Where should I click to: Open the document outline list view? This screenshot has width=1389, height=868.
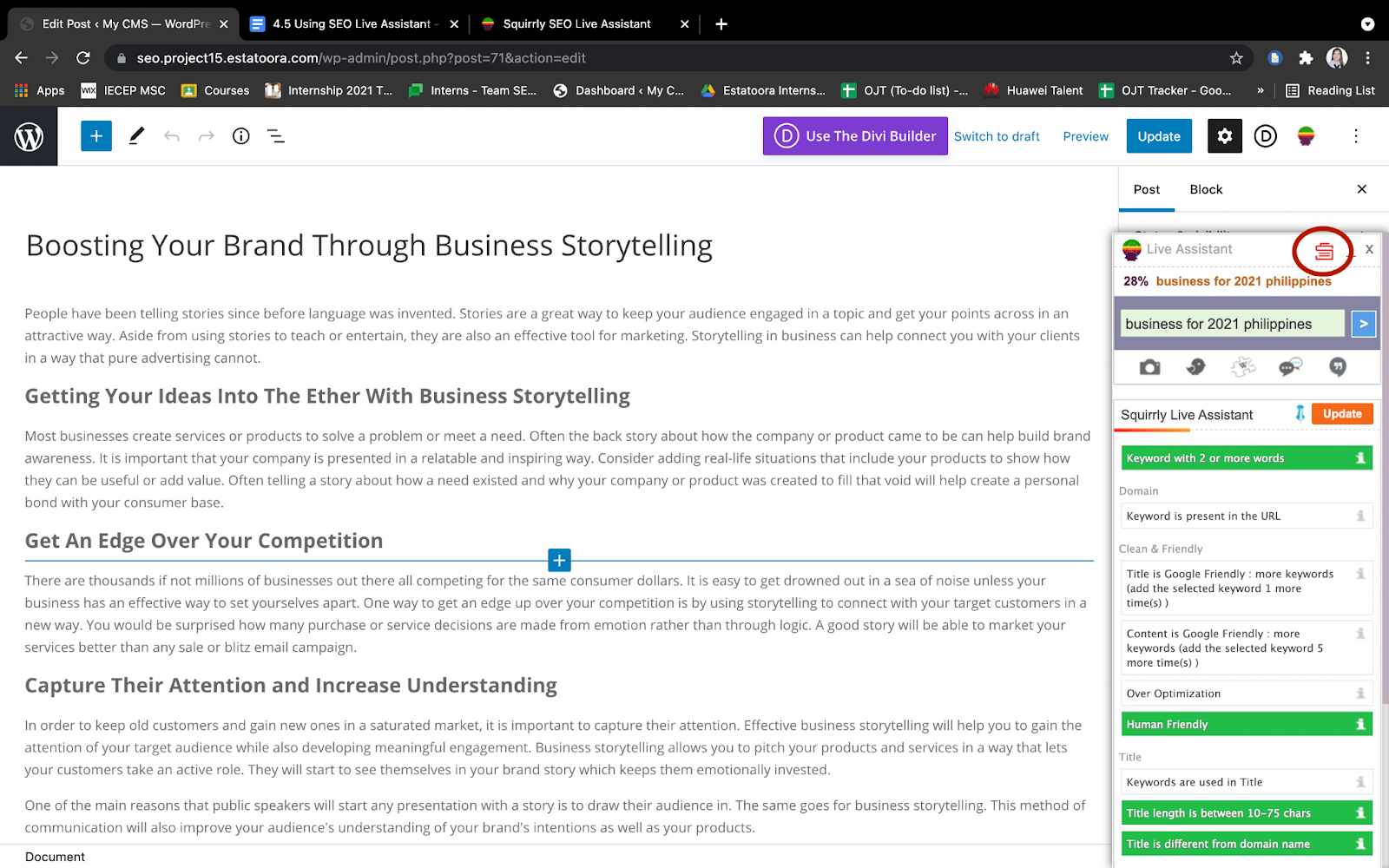coord(276,136)
